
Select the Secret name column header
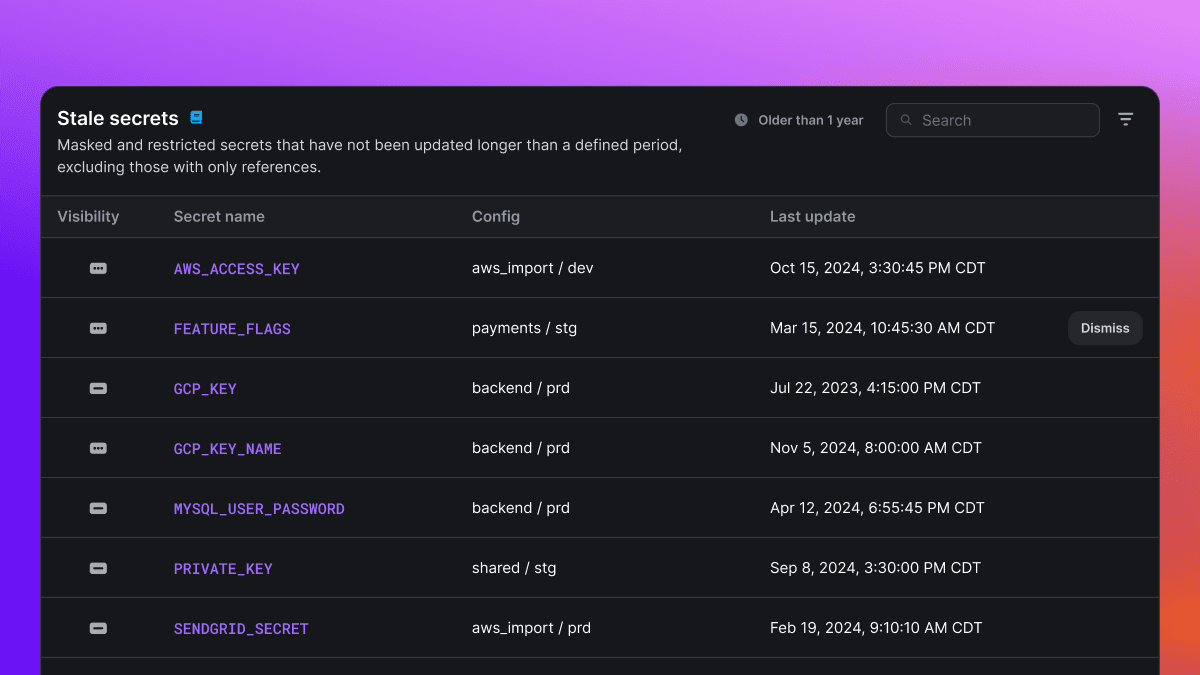pyautogui.click(x=219, y=216)
